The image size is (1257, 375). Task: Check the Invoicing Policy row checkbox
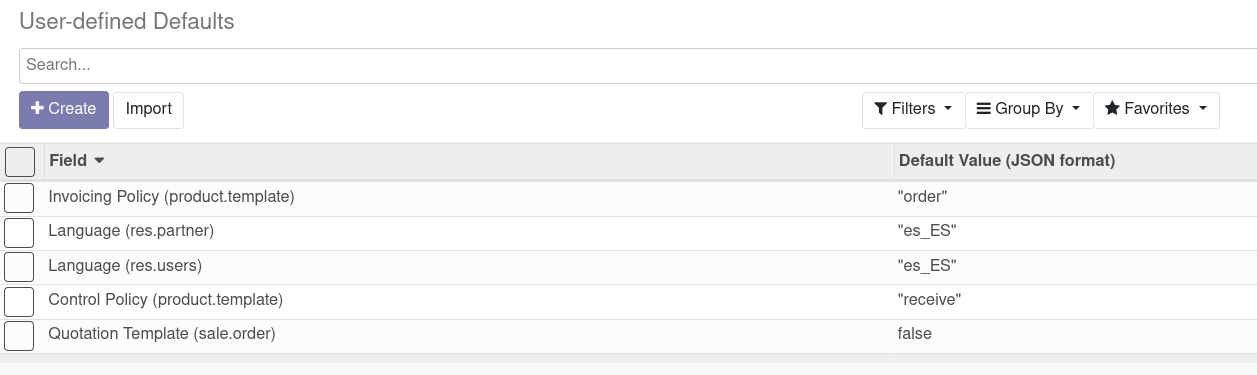[x=19, y=198]
